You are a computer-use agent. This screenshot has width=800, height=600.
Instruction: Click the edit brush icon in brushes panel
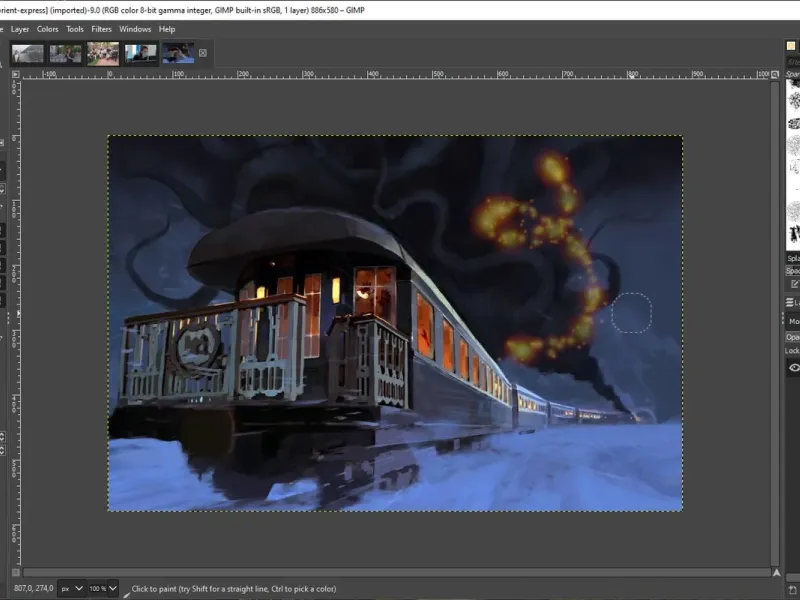click(794, 284)
